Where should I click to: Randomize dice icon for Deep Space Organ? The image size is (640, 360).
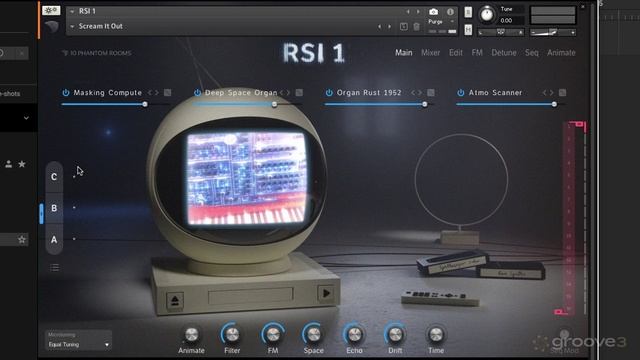(299, 93)
